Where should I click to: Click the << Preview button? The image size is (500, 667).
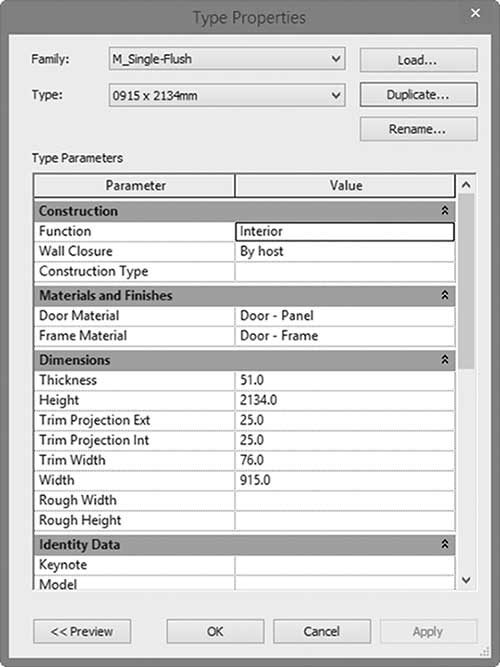pyautogui.click(x=82, y=631)
